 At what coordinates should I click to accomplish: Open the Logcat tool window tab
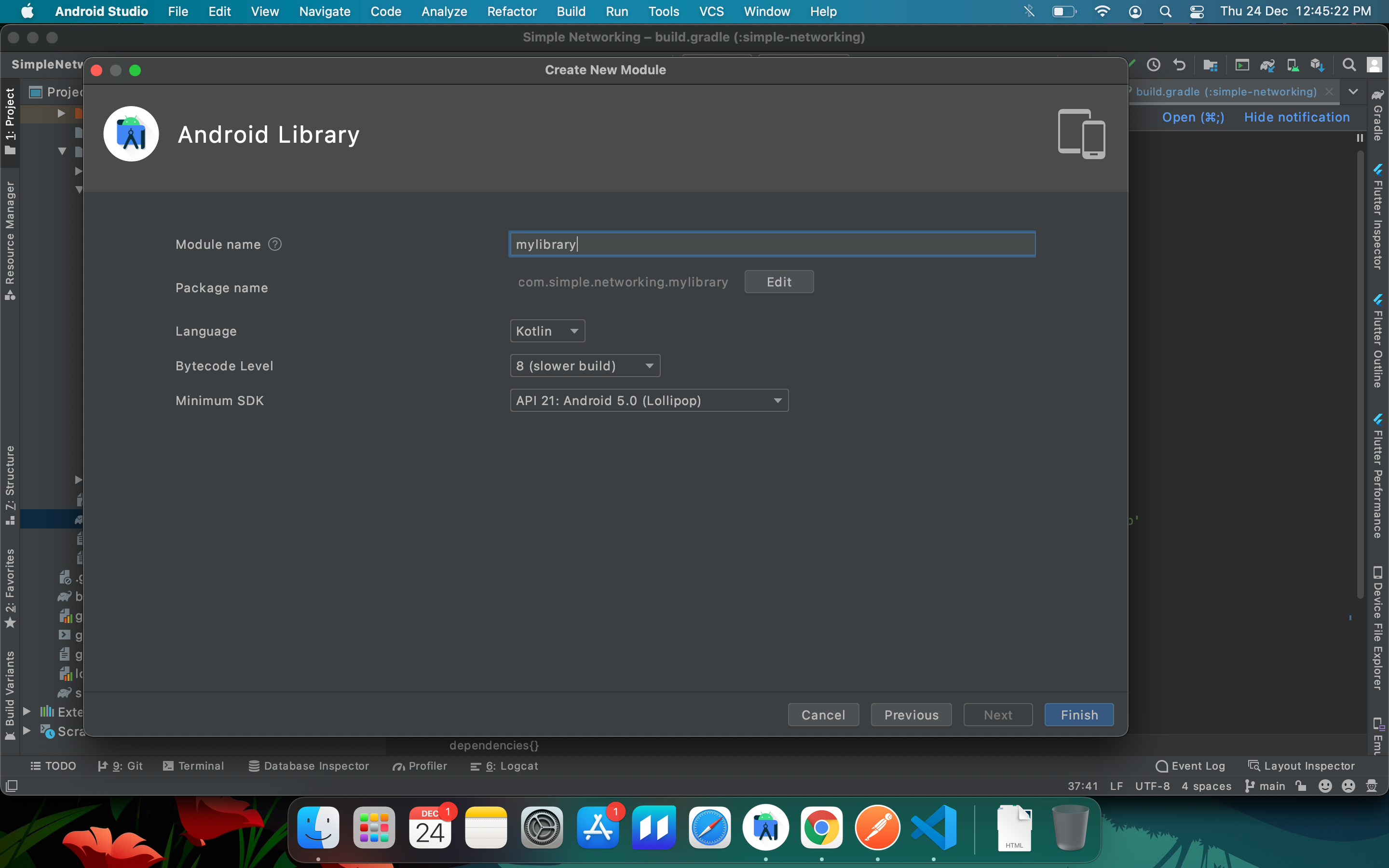[504, 766]
